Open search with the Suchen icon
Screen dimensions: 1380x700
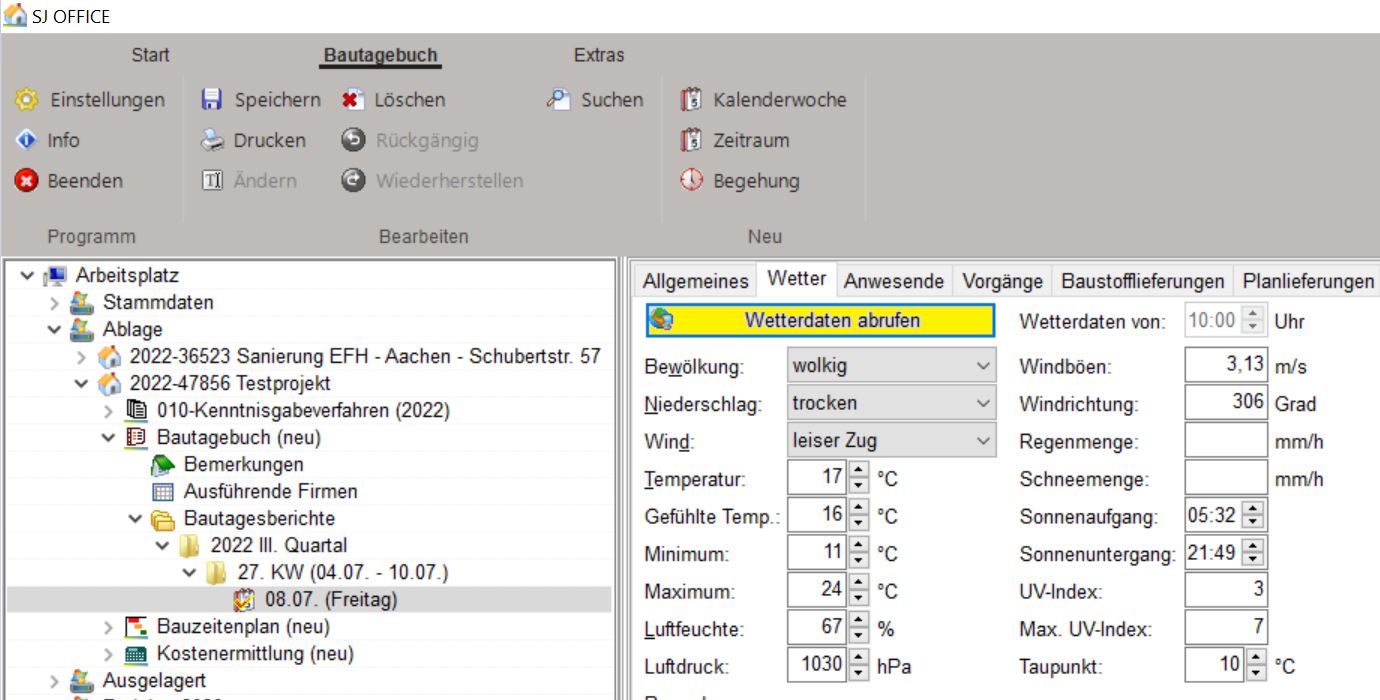pyautogui.click(x=557, y=100)
